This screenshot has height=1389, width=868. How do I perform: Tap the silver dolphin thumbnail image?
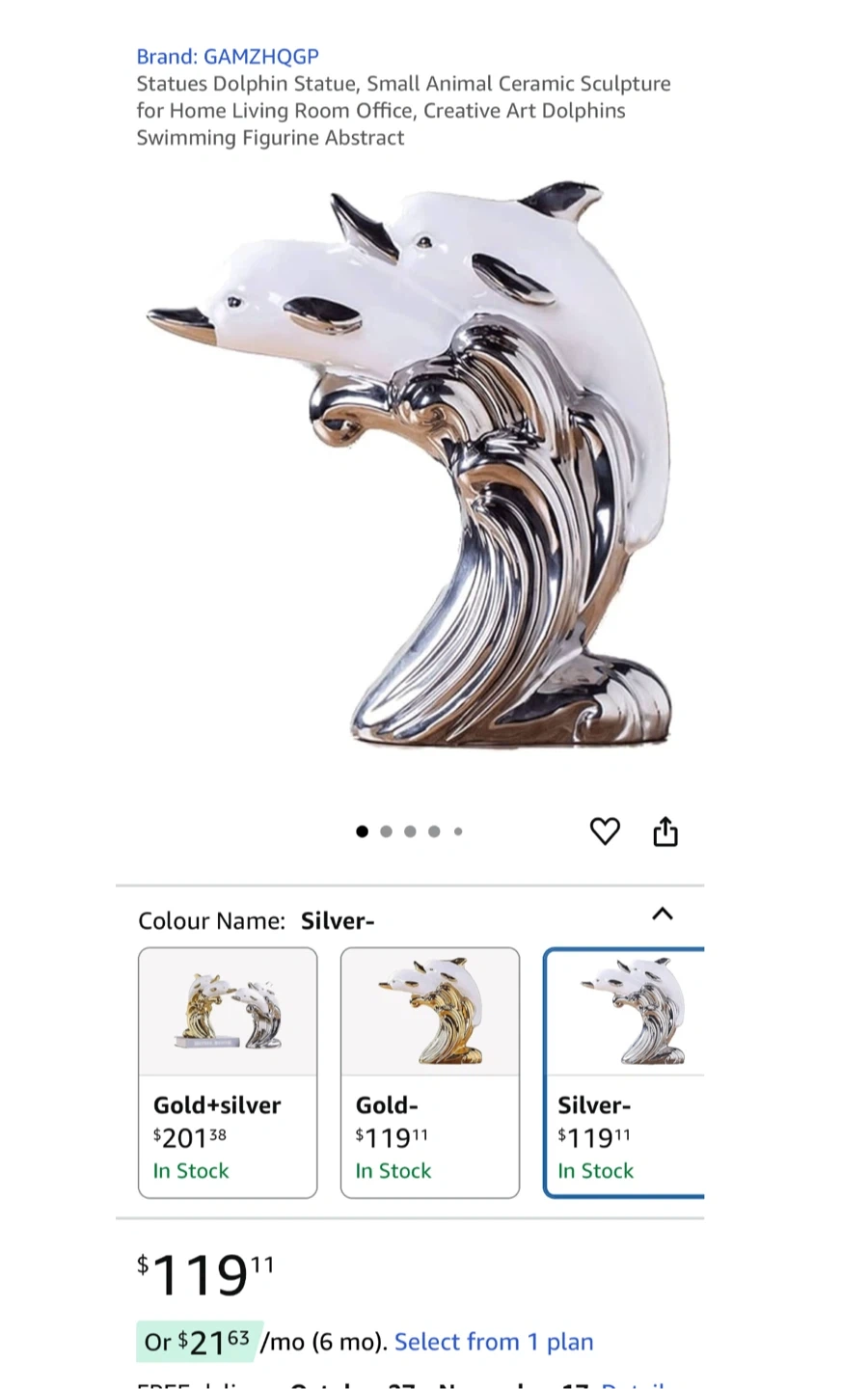pyautogui.click(x=632, y=1012)
